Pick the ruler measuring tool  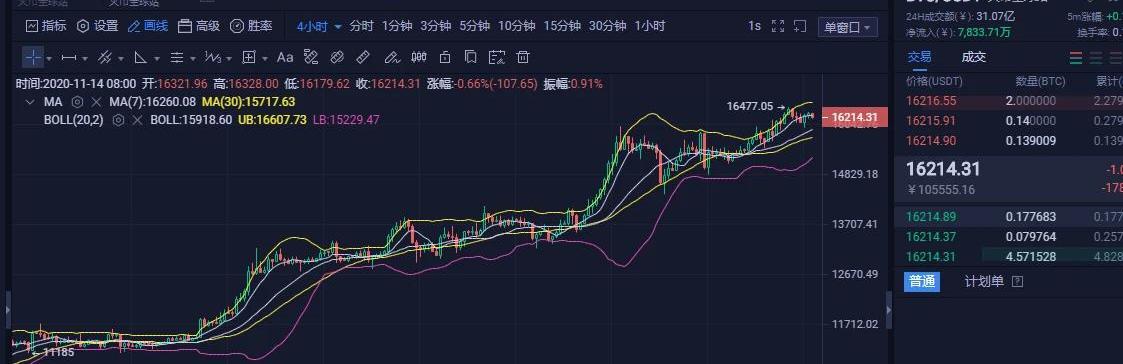363,57
